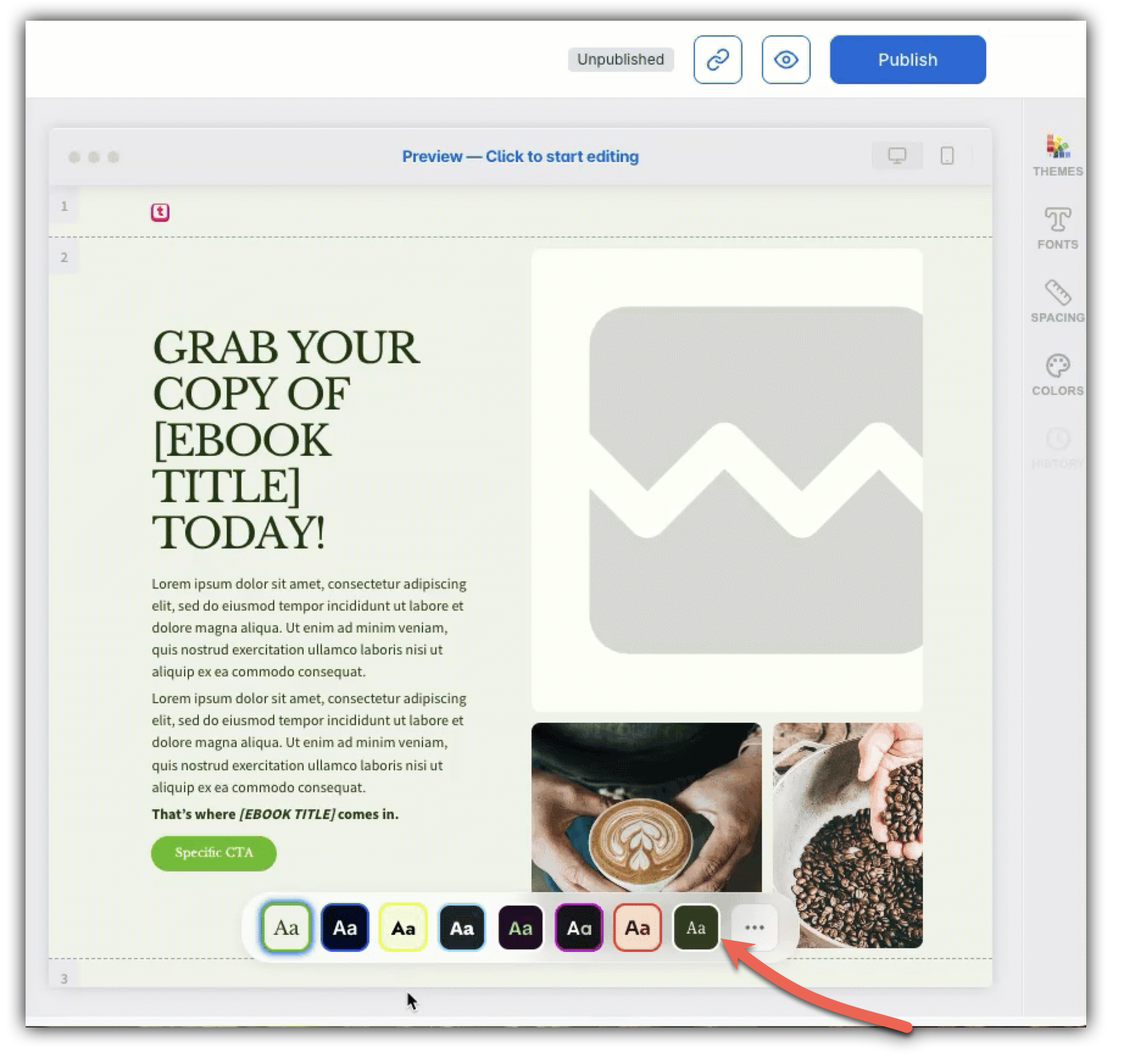1135x1064 pixels.
Task: Select the dark purple theme with green text
Action: (520, 927)
